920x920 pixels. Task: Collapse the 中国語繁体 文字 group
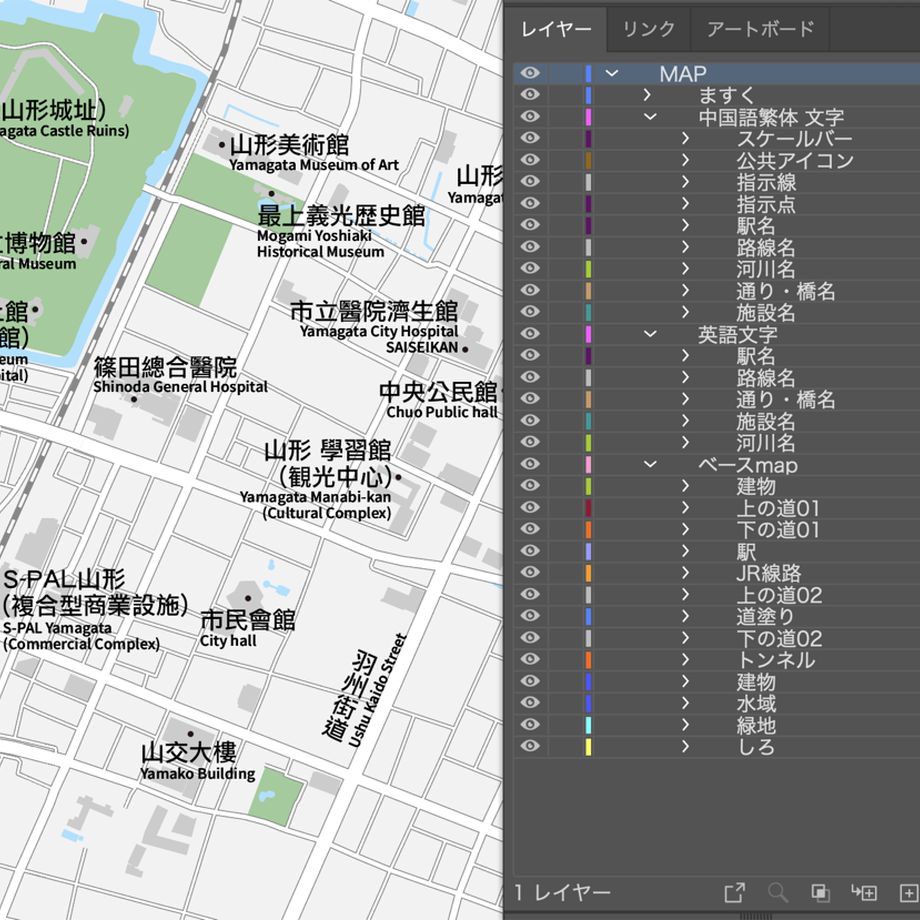point(650,116)
